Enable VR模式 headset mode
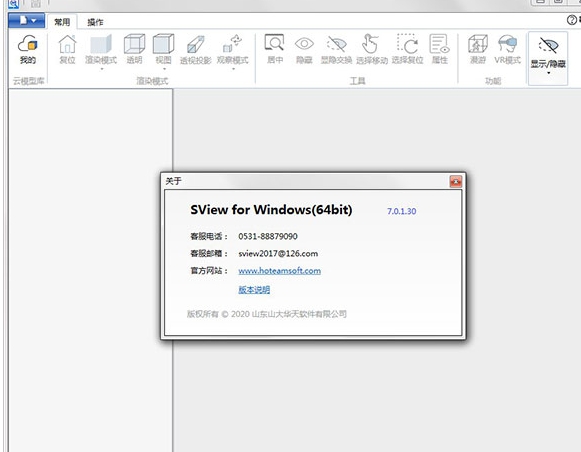Screen dimensions: 581x452 coord(508,49)
